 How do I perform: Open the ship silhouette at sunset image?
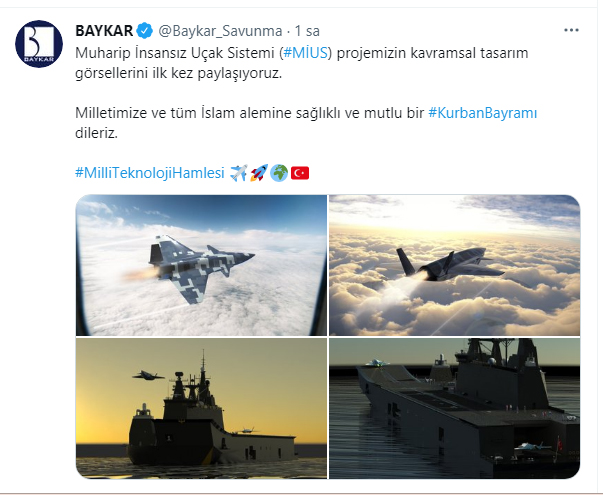201,408
